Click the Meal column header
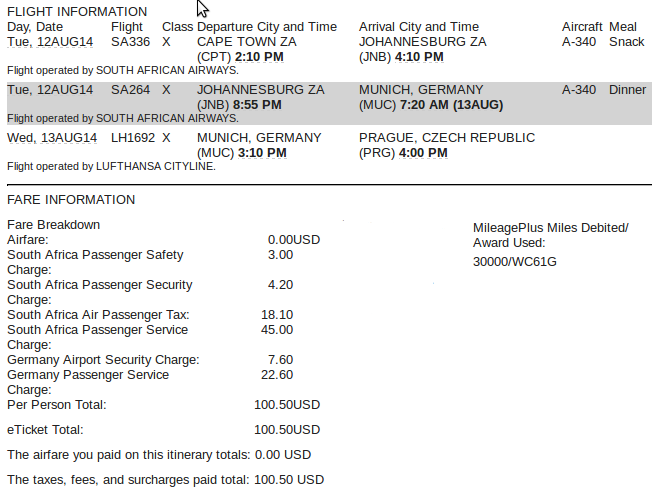This screenshot has width=660, height=493. pyautogui.click(x=623, y=27)
